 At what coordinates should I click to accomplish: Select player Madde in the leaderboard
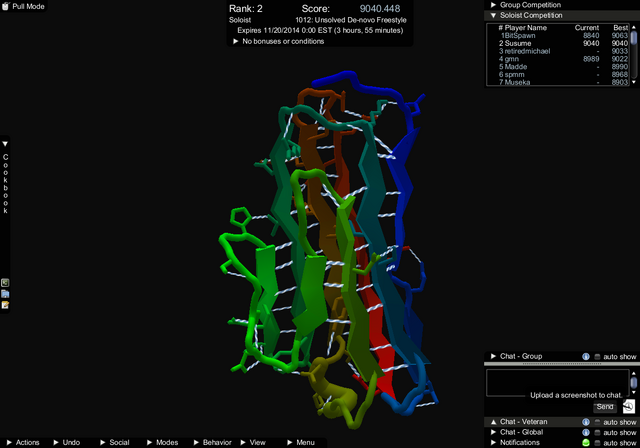pos(563,67)
